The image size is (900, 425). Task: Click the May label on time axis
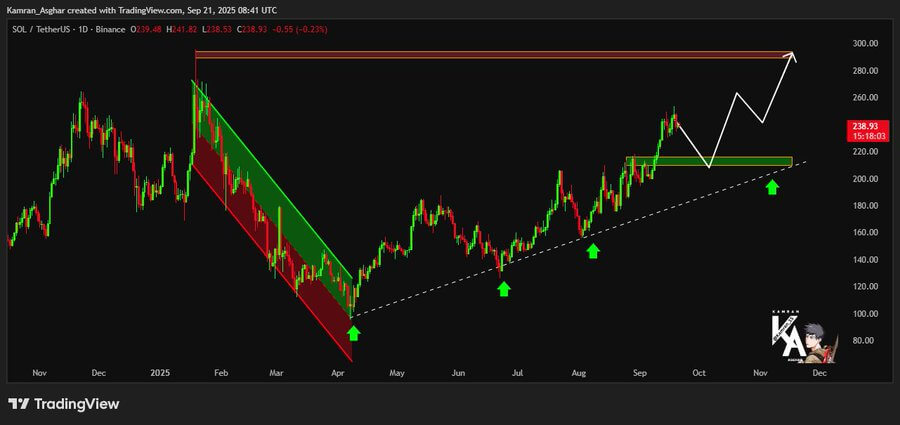point(397,373)
